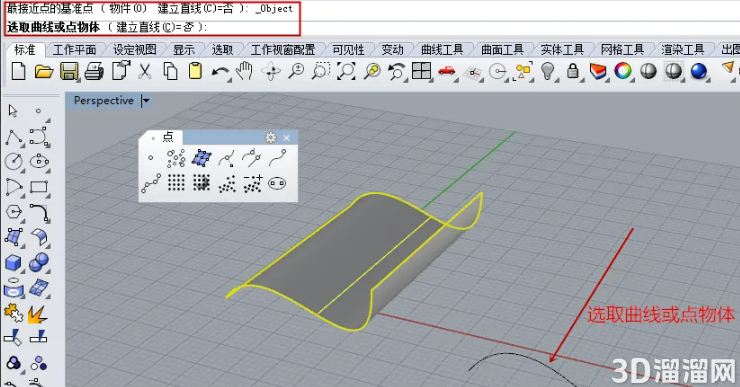Select the Rectangle tool in sidebar
This screenshot has width=740, height=387.
tap(39, 187)
